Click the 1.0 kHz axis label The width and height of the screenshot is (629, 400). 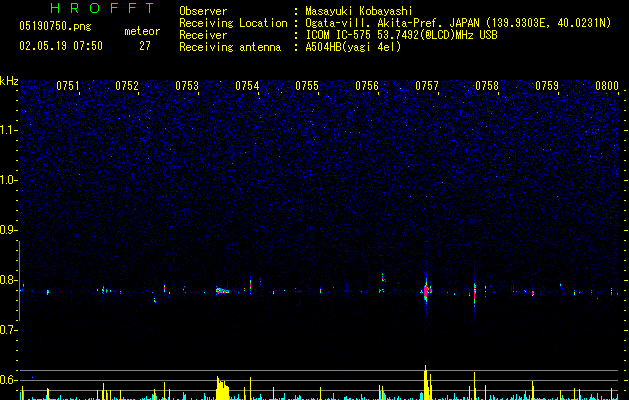[8, 180]
